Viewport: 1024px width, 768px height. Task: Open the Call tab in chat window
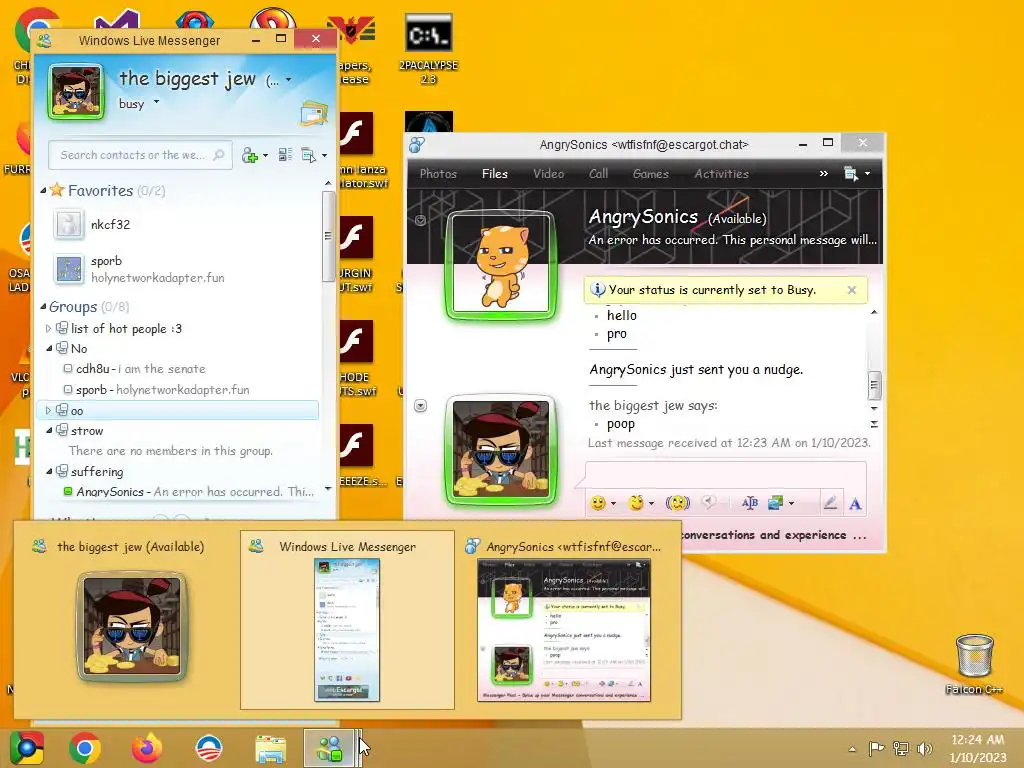tap(598, 174)
